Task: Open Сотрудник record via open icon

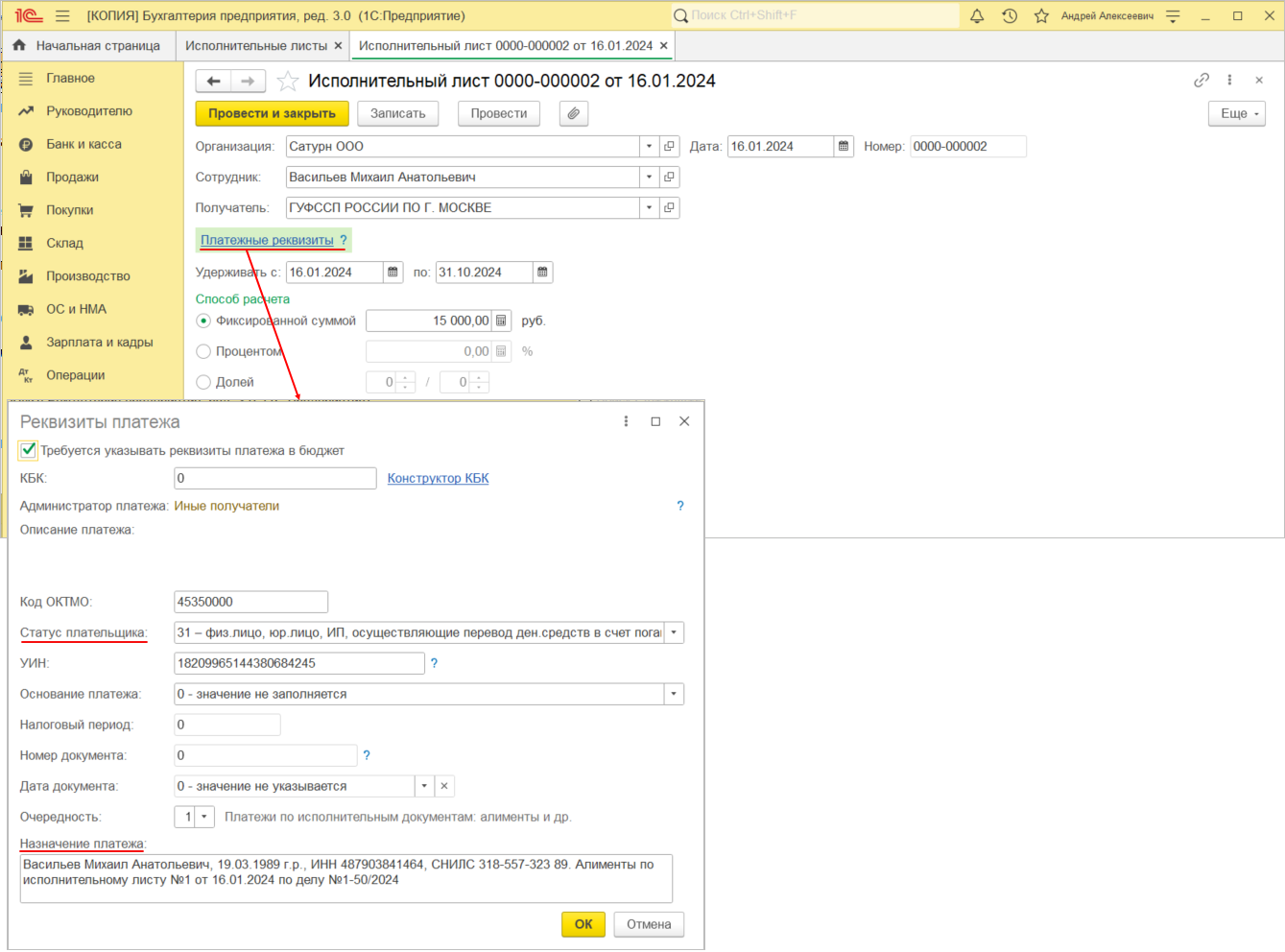Action: click(670, 178)
